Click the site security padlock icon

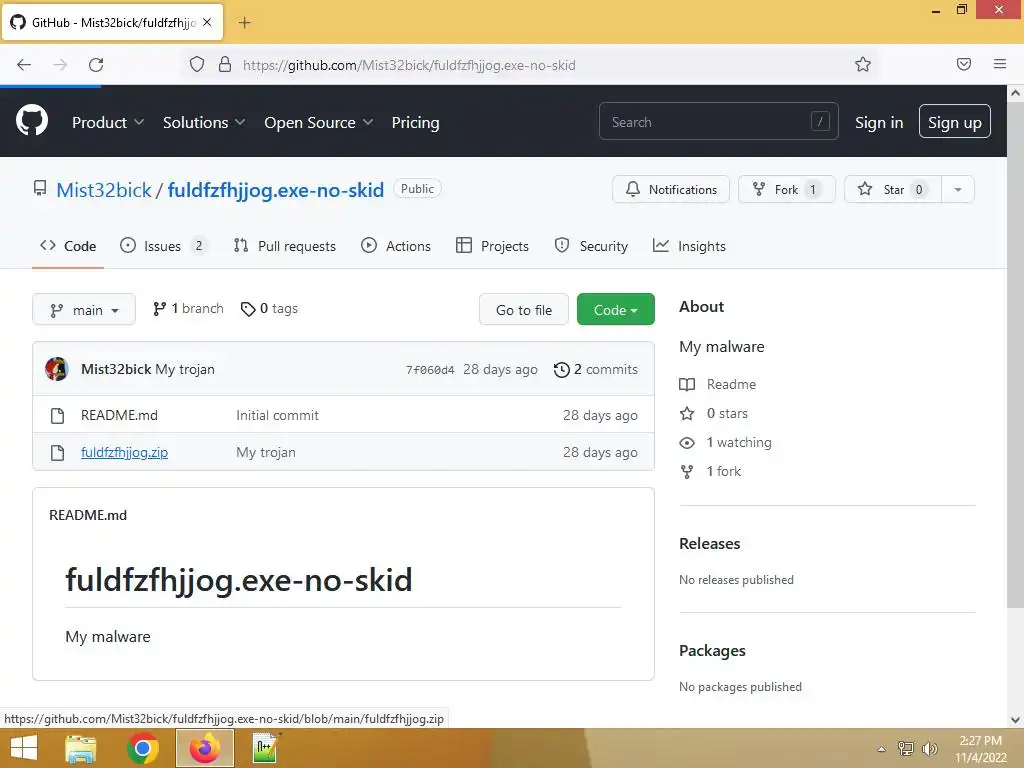pyautogui.click(x=225, y=64)
